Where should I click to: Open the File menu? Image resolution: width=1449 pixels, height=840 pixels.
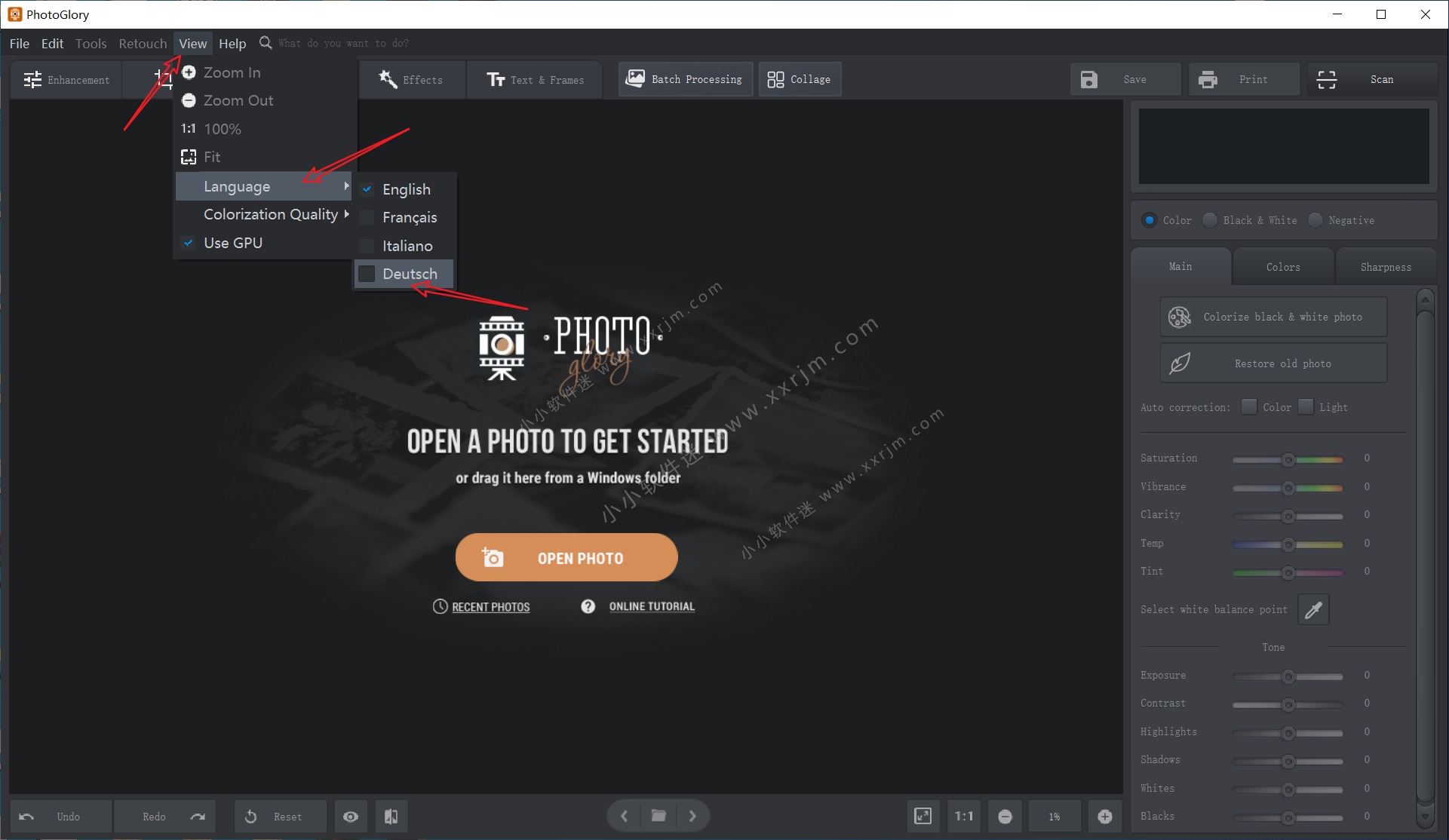[x=20, y=44]
